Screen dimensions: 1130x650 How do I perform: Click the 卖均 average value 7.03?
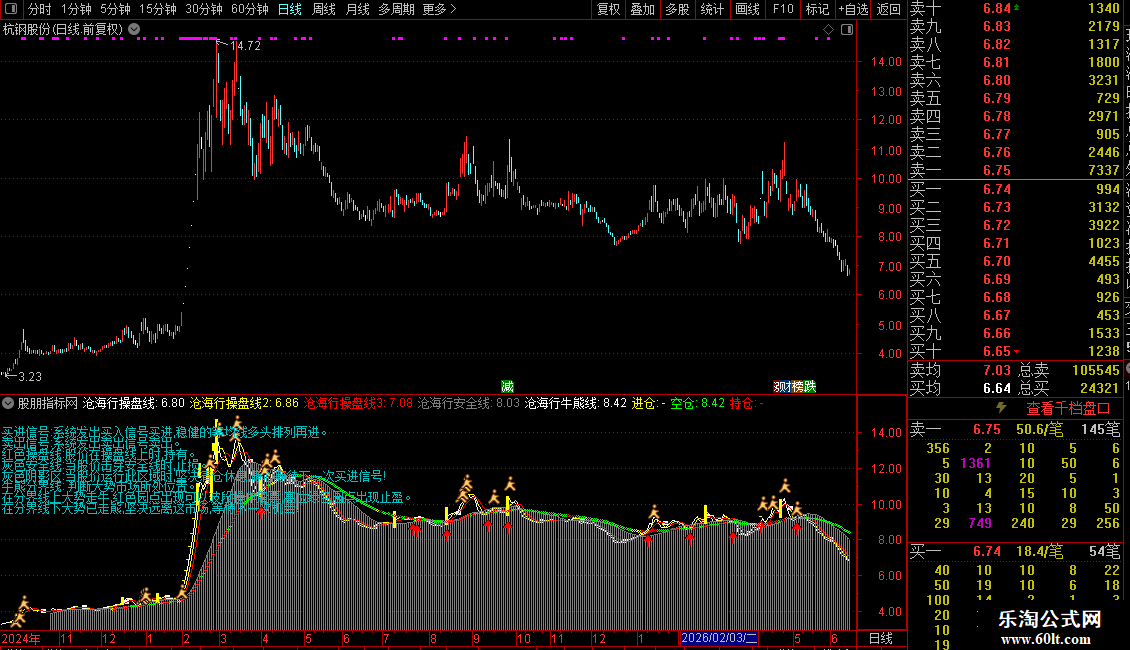tap(997, 370)
